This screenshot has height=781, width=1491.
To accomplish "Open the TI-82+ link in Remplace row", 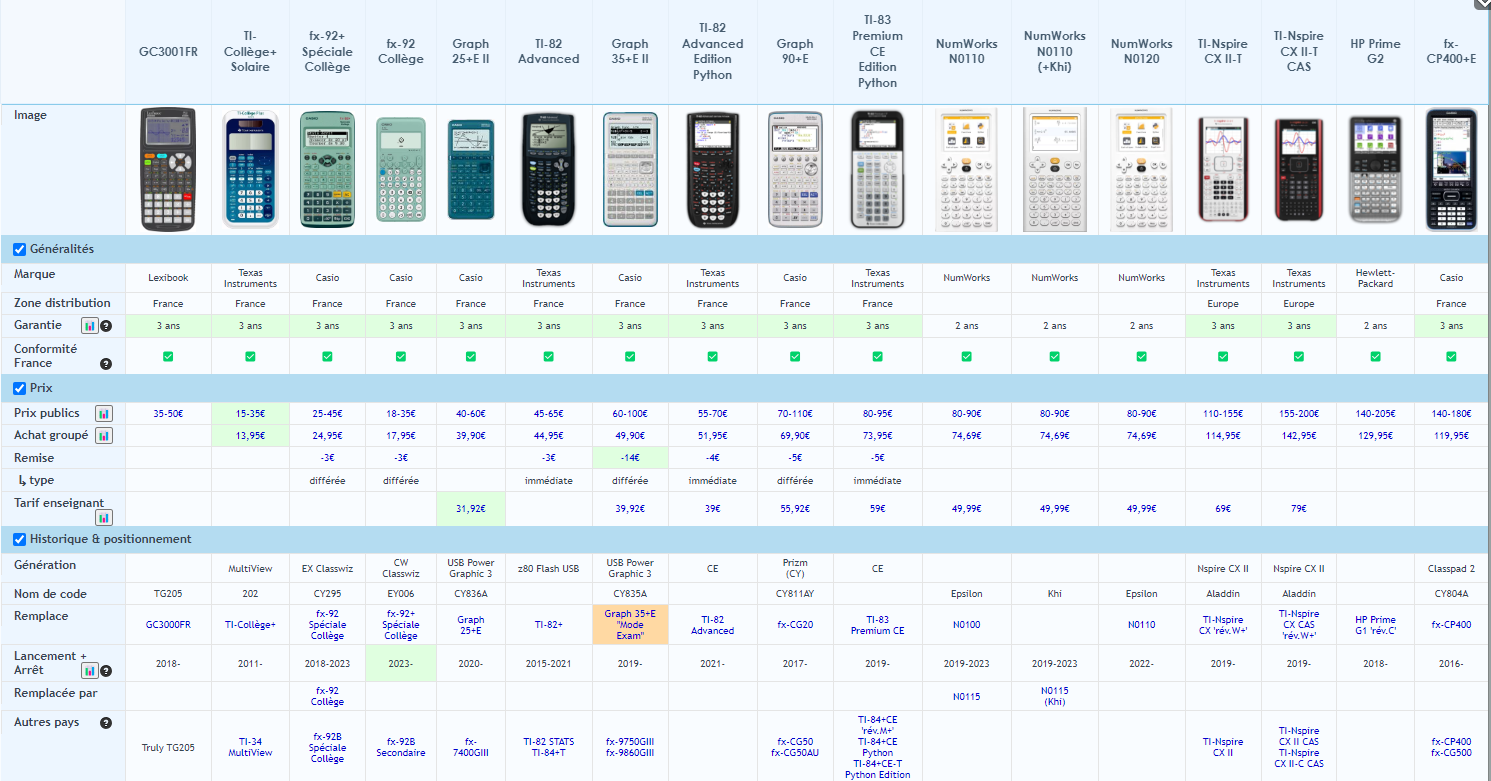I will tap(548, 624).
